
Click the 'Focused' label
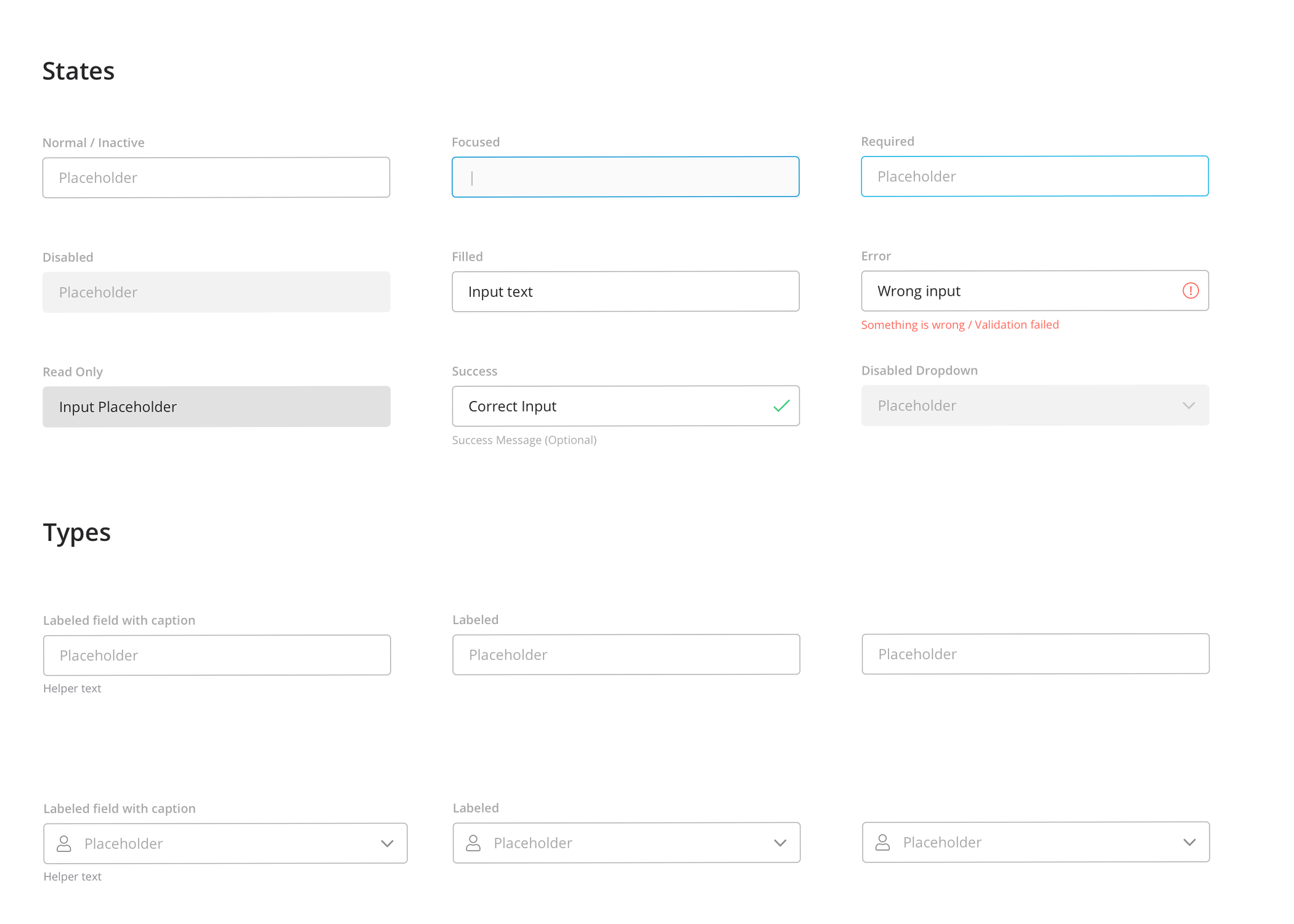coord(475,142)
